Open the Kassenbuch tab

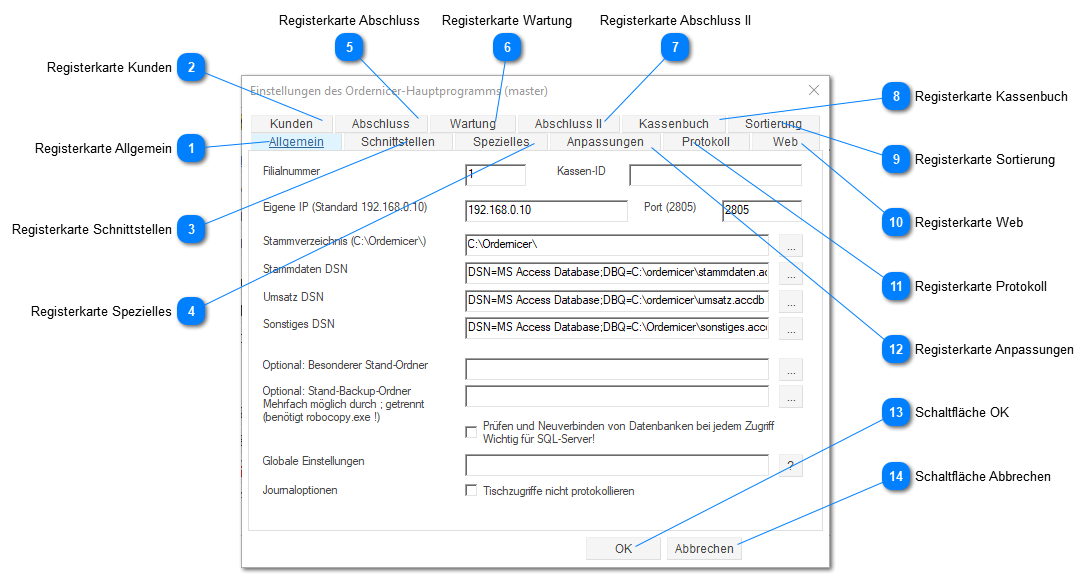click(673, 124)
